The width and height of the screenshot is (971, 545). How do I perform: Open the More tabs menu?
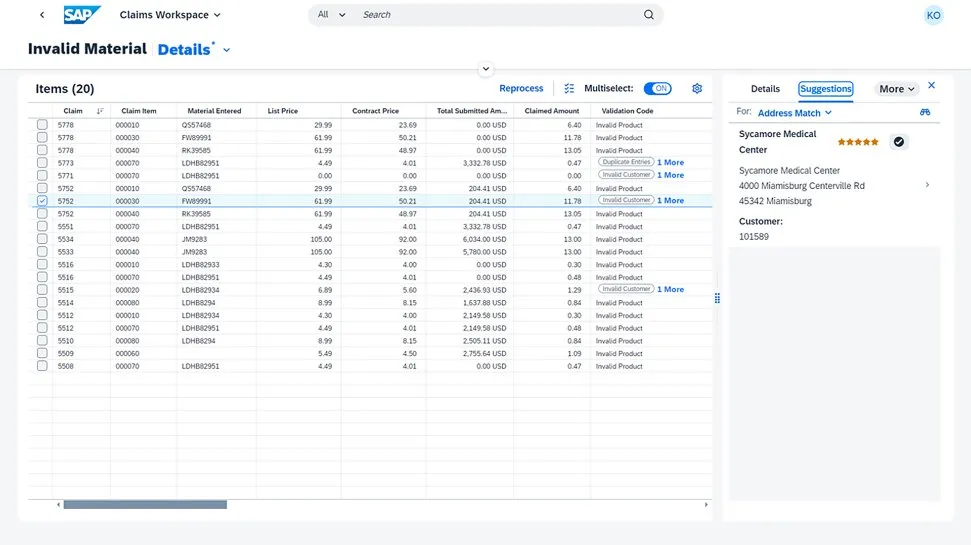[x=896, y=89]
